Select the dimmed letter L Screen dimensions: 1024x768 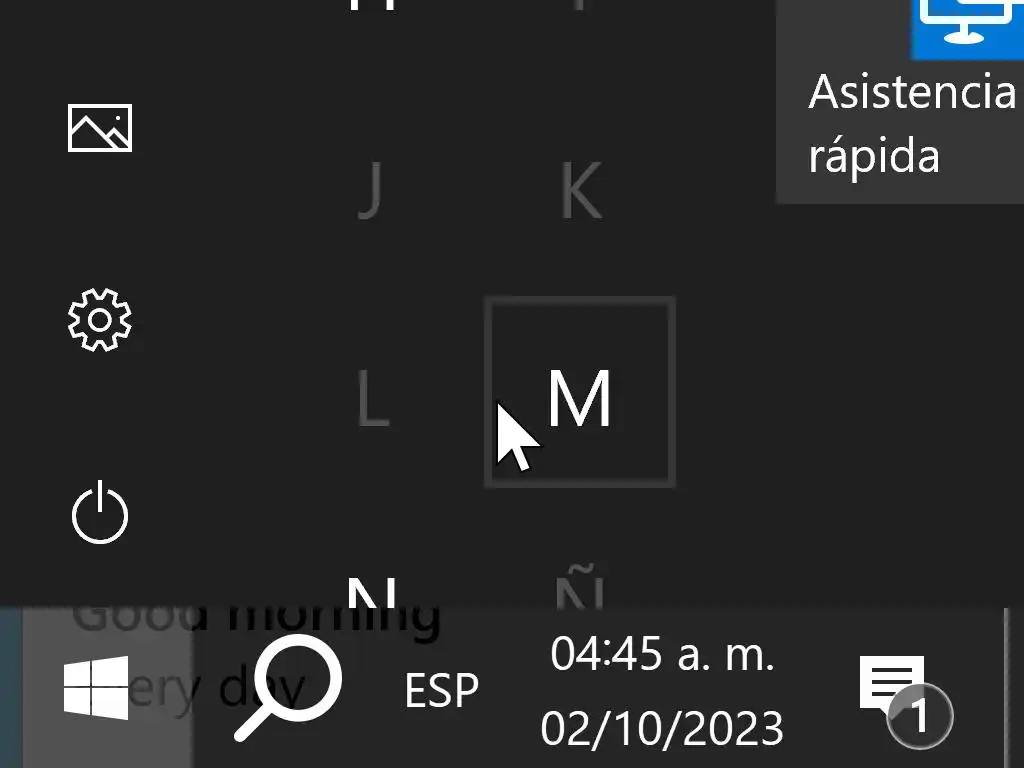(x=373, y=398)
